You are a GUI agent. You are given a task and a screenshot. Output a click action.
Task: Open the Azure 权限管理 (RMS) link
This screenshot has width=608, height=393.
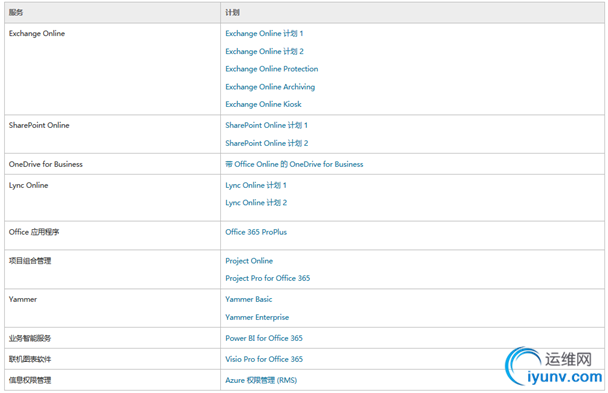[261, 380]
